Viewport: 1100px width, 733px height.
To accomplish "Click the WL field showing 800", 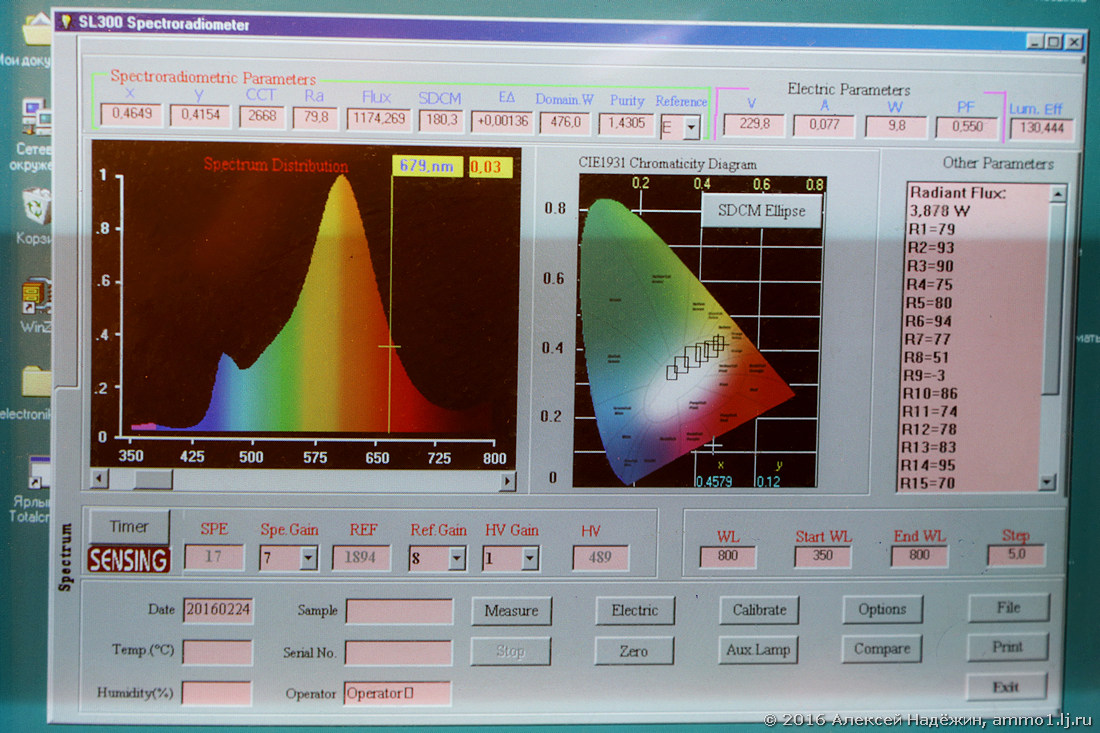I will pyautogui.click(x=727, y=556).
